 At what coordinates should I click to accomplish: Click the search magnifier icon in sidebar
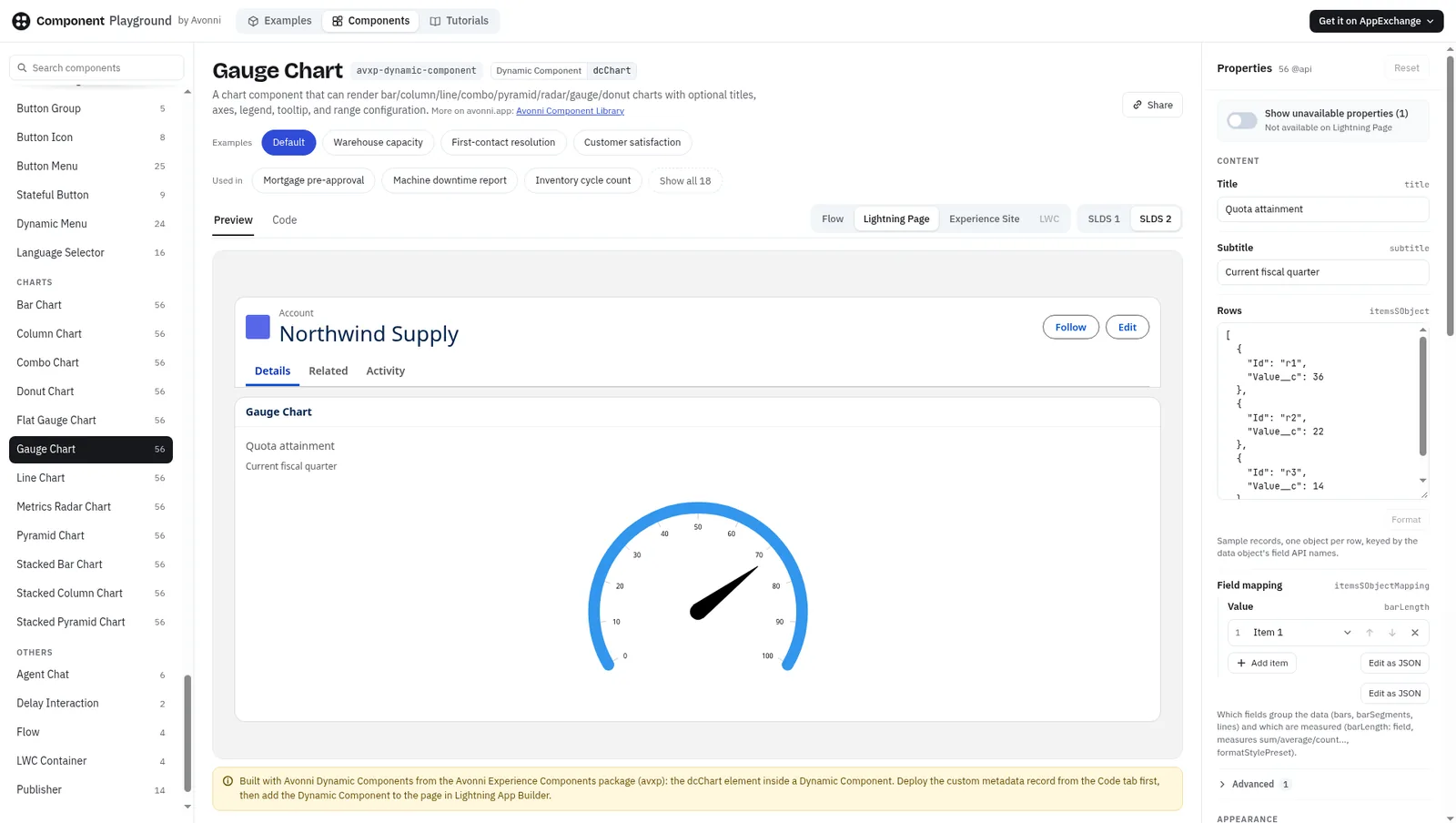22,67
